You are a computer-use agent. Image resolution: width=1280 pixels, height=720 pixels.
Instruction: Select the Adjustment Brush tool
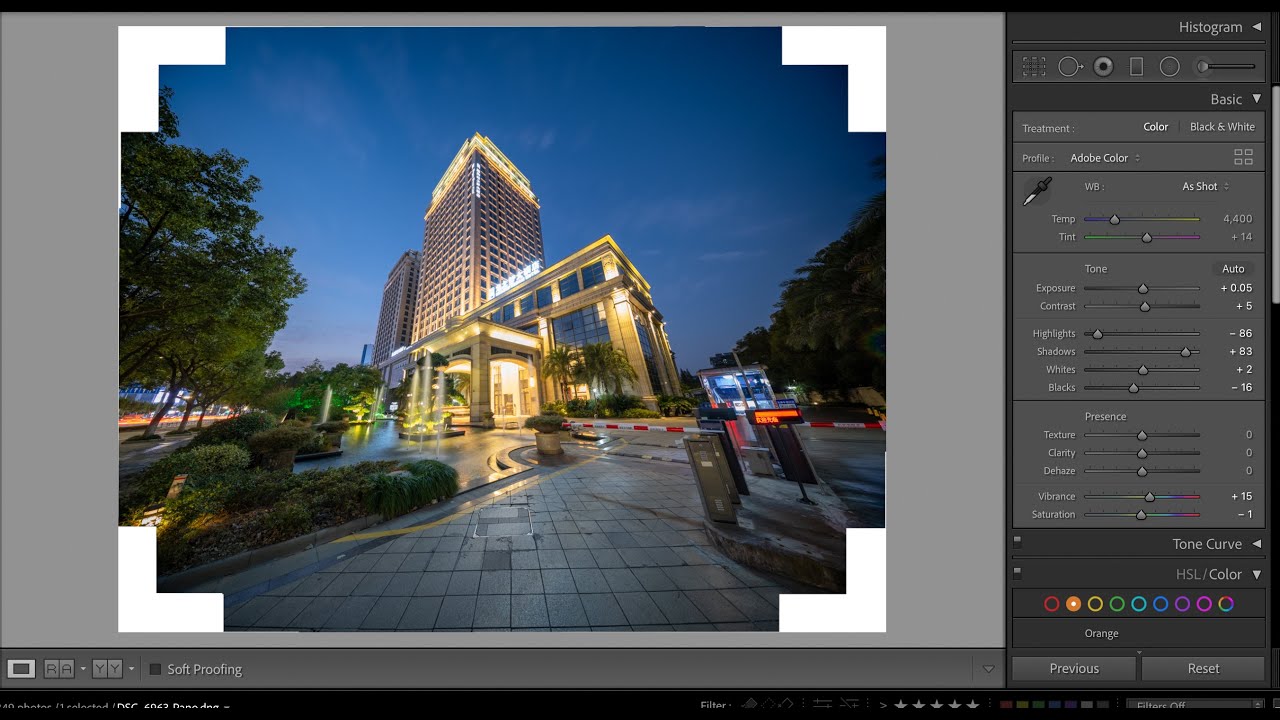pyautogui.click(x=1226, y=67)
